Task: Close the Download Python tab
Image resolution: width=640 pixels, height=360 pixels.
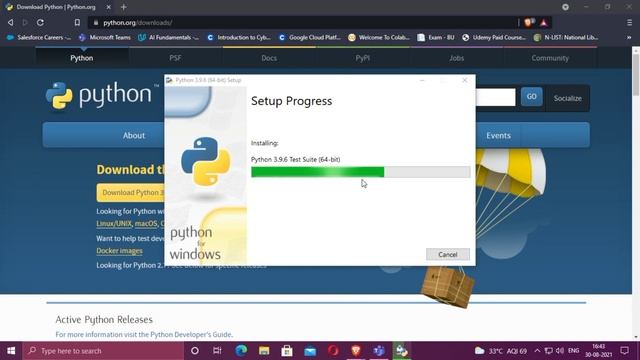Action: [108, 7]
